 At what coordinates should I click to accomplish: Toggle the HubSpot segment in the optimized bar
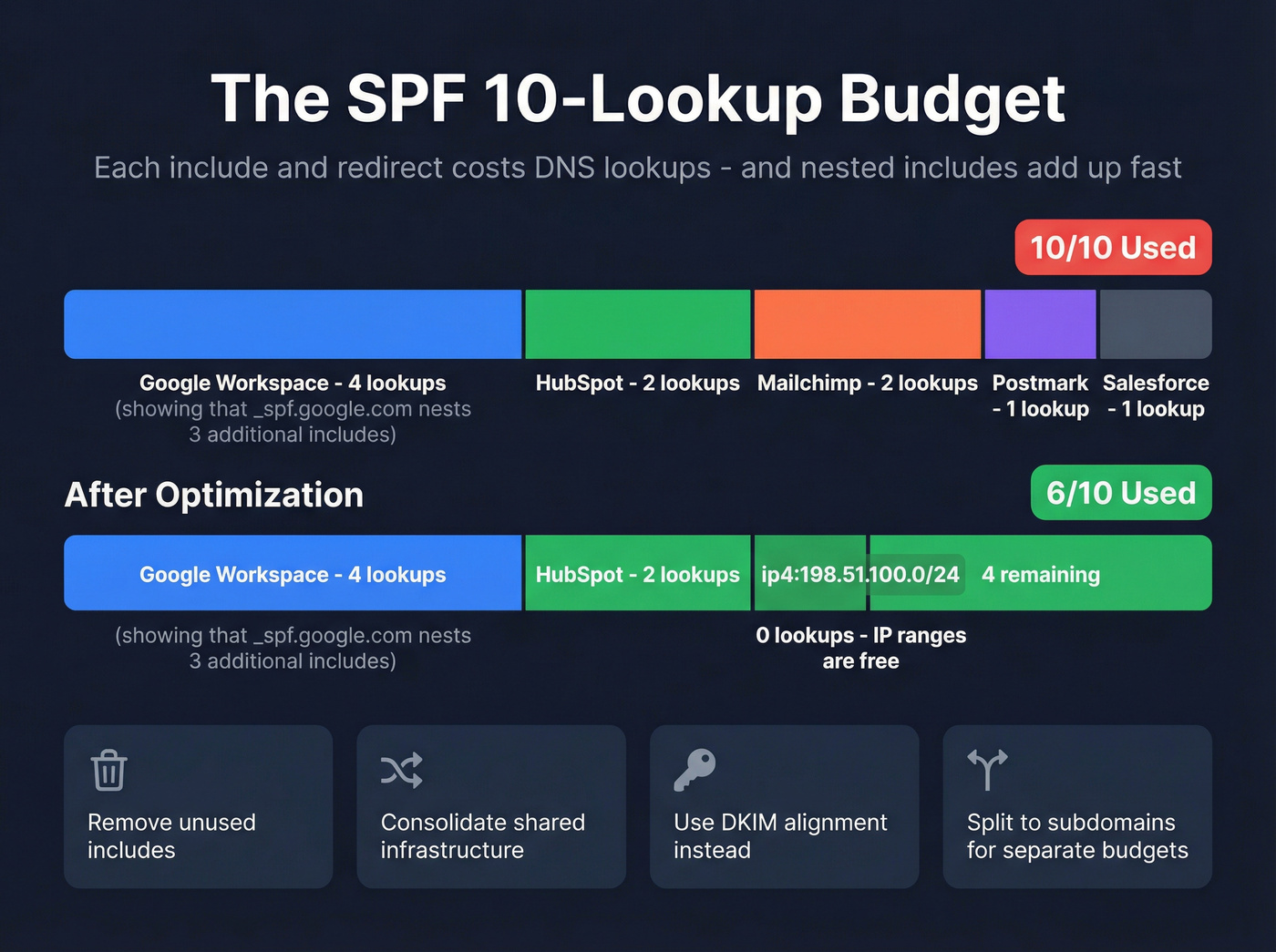coord(637,573)
